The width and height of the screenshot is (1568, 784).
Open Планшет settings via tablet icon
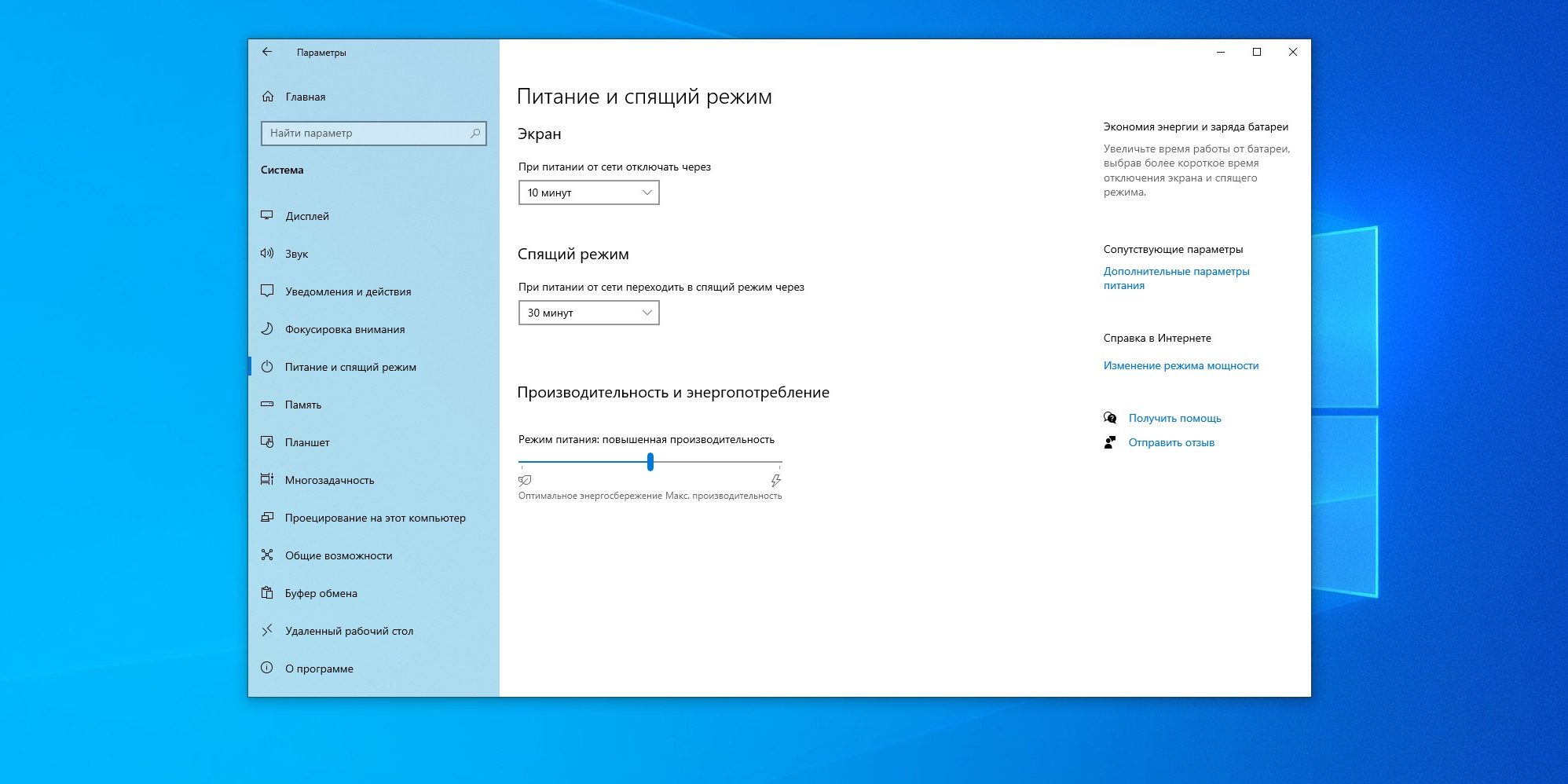(267, 442)
